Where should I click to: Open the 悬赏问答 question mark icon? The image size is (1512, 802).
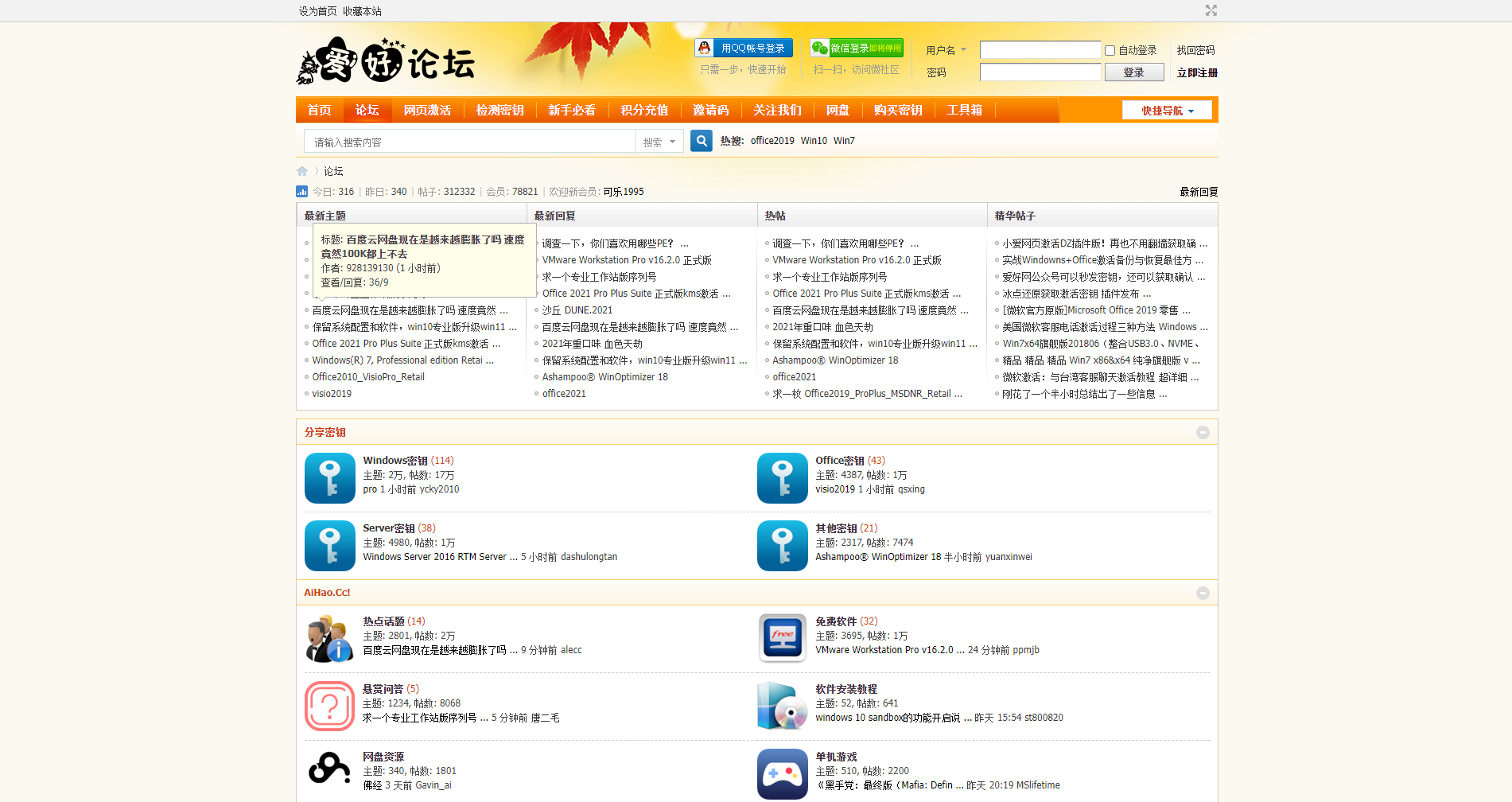point(330,706)
